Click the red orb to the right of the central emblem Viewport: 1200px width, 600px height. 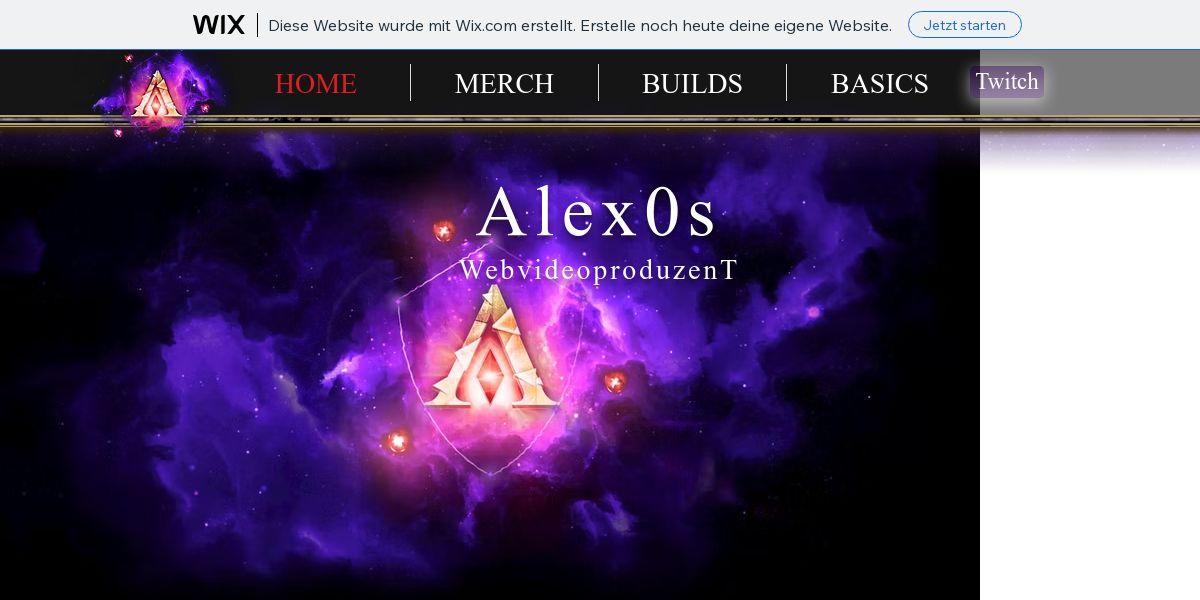pyautogui.click(x=615, y=382)
